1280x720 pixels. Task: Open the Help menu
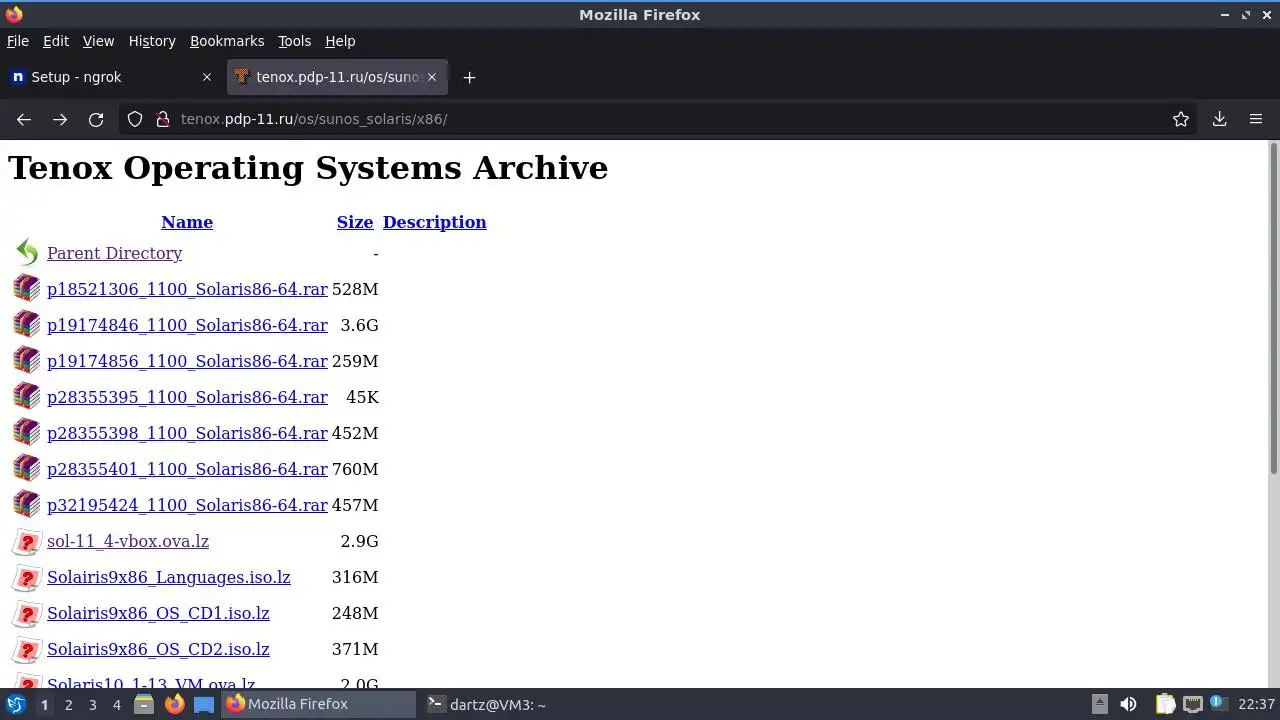click(x=340, y=41)
